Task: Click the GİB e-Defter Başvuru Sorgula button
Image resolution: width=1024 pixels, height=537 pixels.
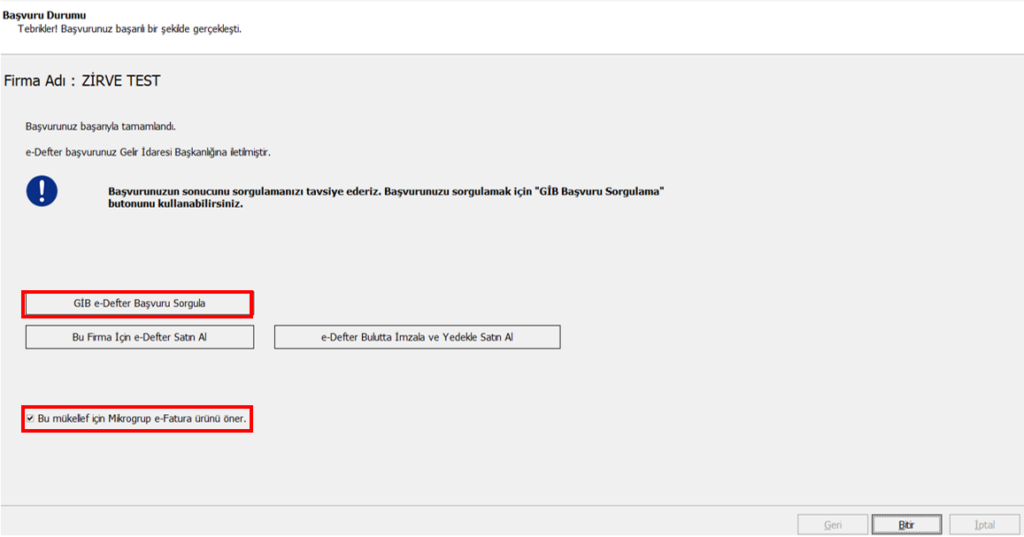Action: point(138,304)
